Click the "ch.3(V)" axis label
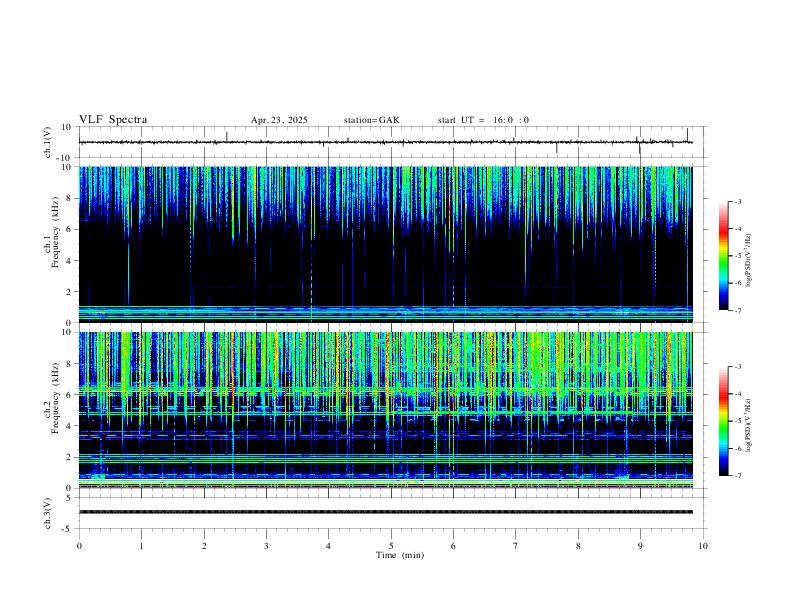Viewport: 792px width, 612px height. pyautogui.click(x=48, y=513)
